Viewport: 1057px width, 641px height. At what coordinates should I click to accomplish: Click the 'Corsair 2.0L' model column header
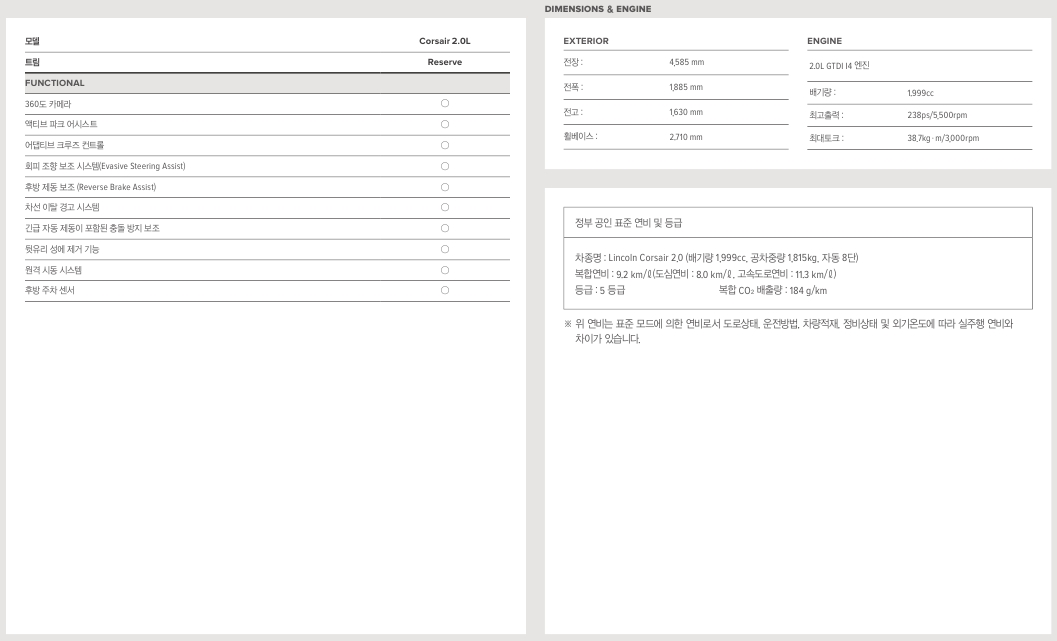click(445, 41)
